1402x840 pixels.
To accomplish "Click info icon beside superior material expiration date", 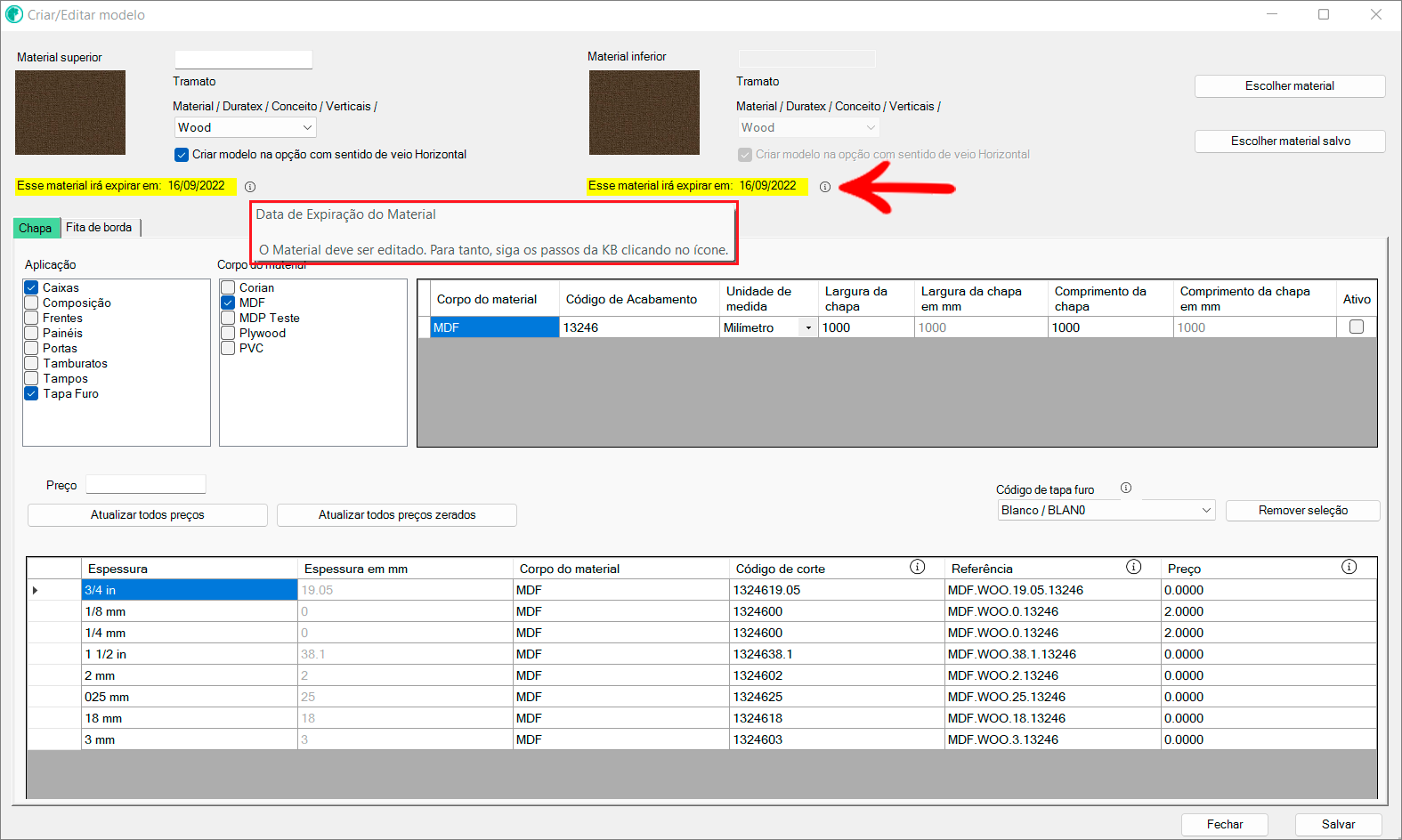I will coord(250,187).
